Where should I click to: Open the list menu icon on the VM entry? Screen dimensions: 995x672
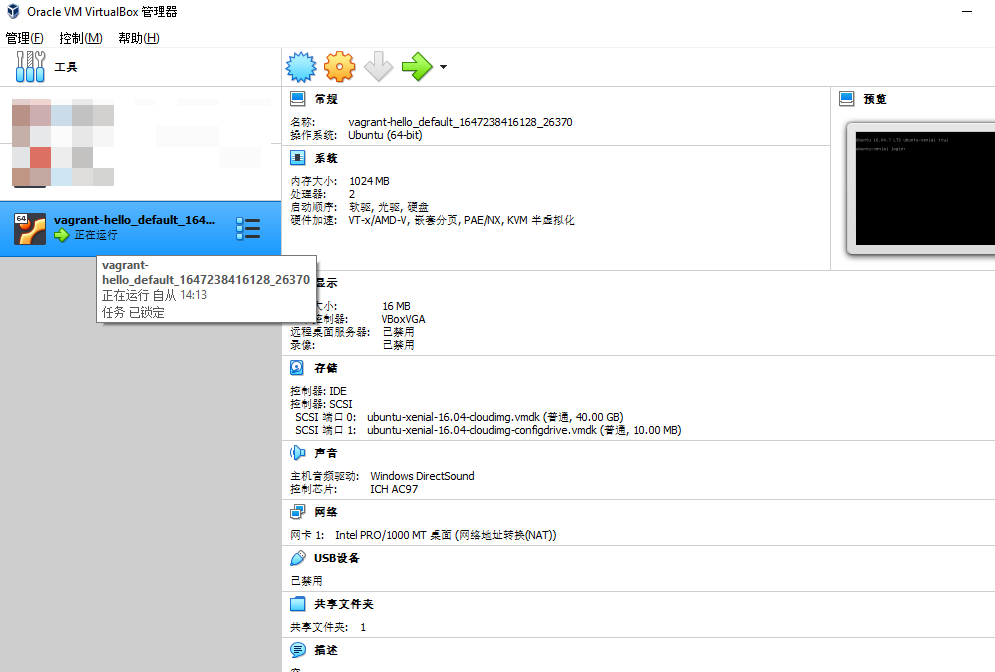click(x=247, y=229)
